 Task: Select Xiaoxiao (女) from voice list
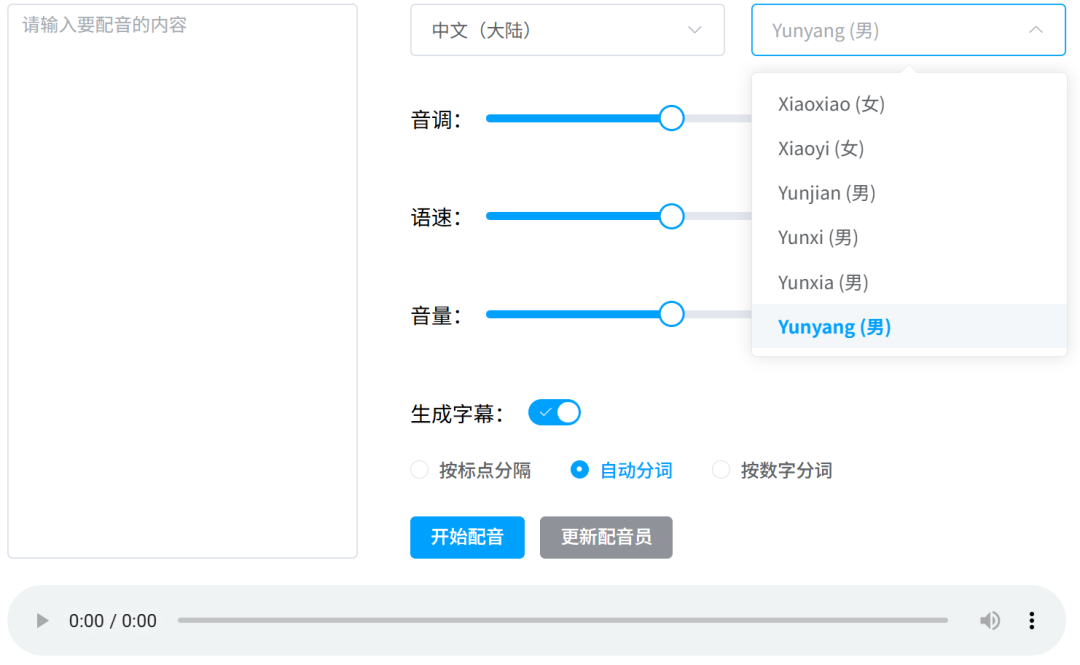831,104
